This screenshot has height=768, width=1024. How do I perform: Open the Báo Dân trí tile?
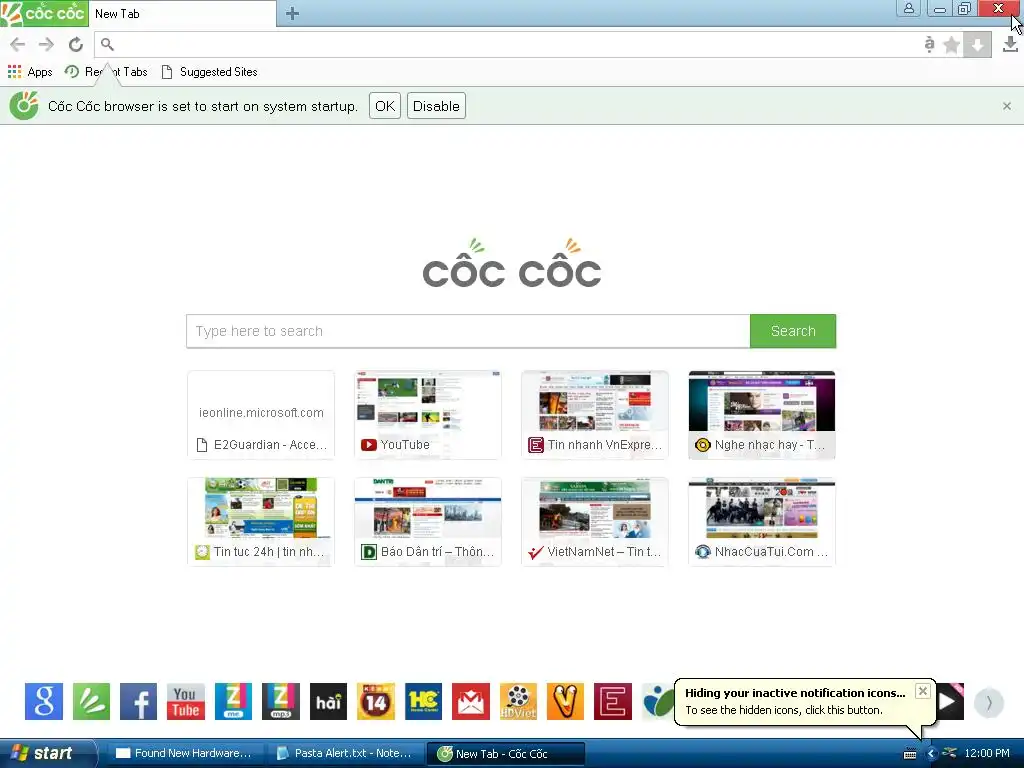428,522
